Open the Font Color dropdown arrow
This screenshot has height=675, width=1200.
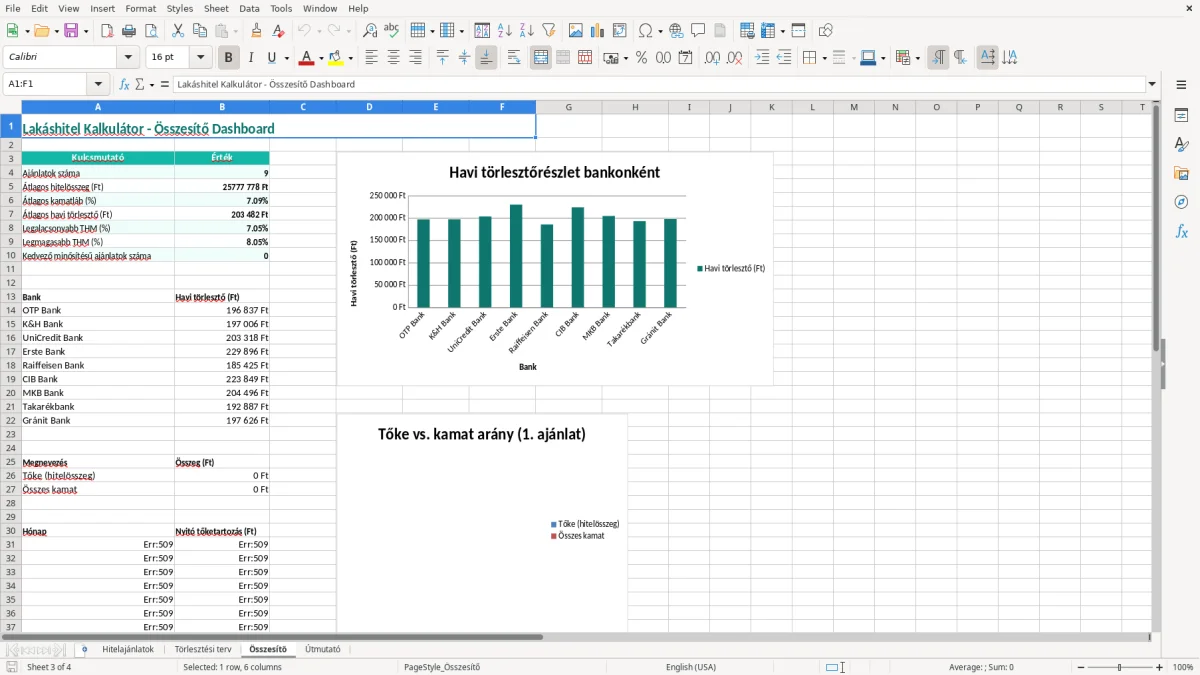320,58
